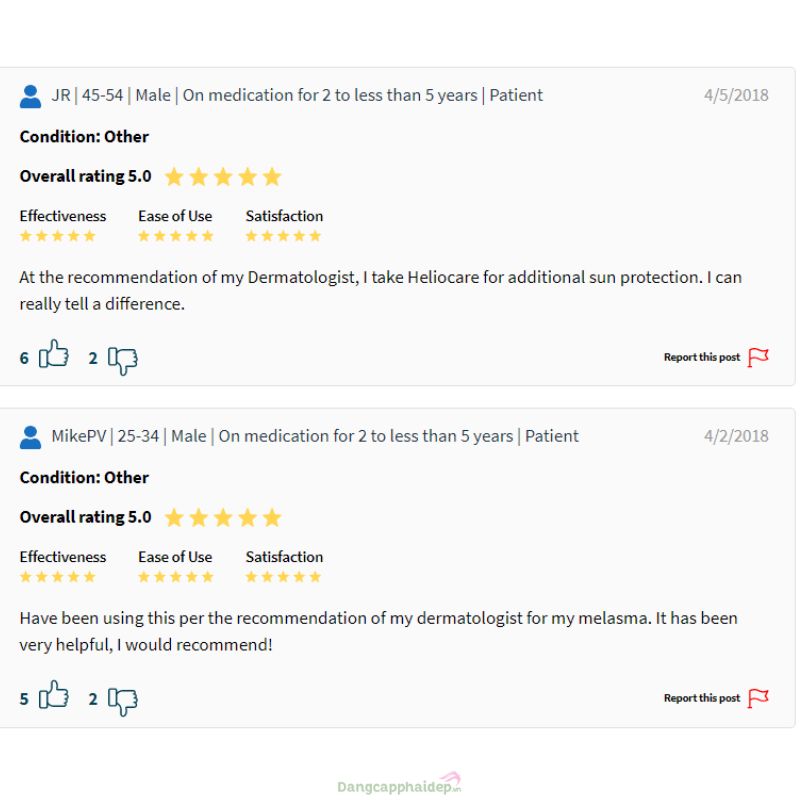Screen dimensions: 800x800
Task: Click red flag icon on JR's review
Action: 758,357
